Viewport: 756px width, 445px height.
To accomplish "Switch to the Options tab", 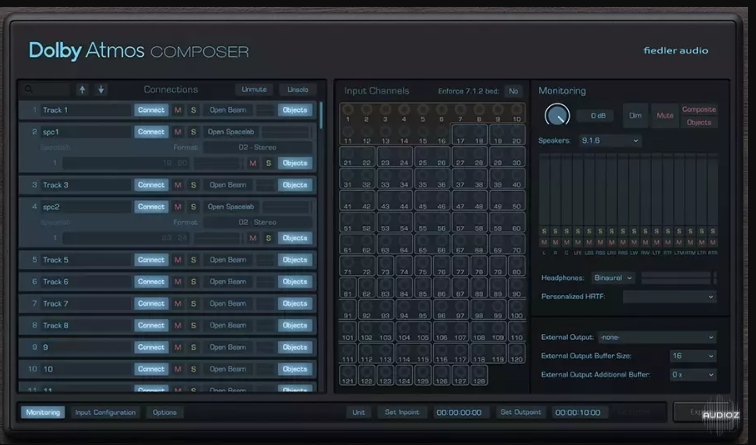I will pos(164,412).
